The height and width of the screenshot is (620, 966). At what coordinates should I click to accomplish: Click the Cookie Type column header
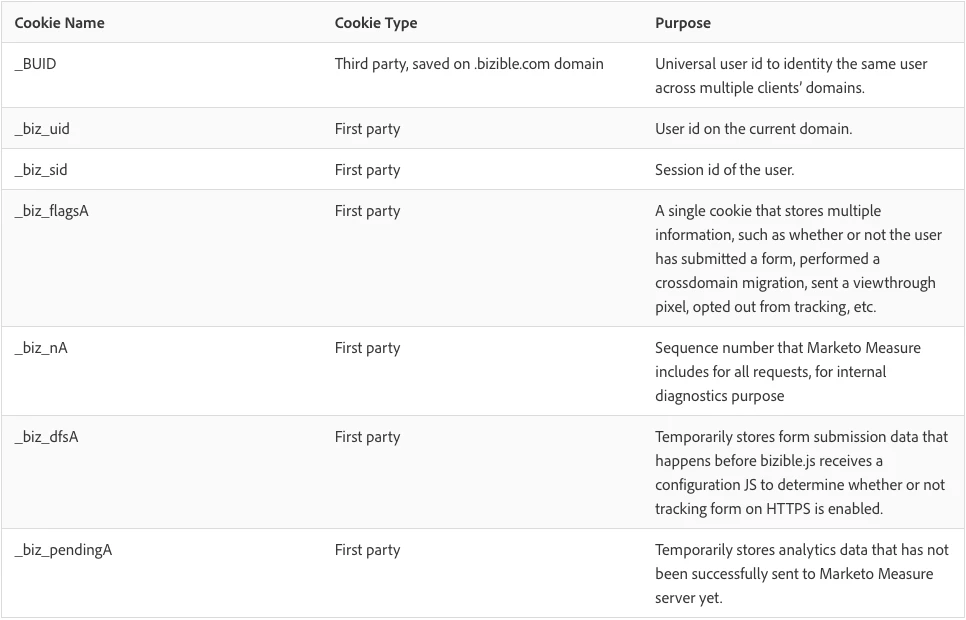376,23
